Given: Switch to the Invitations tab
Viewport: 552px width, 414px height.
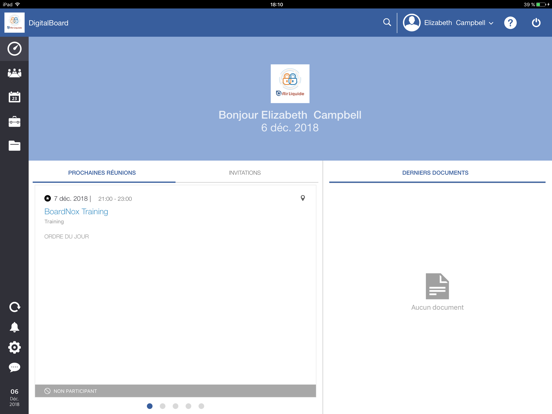Looking at the screenshot, I should [245, 172].
